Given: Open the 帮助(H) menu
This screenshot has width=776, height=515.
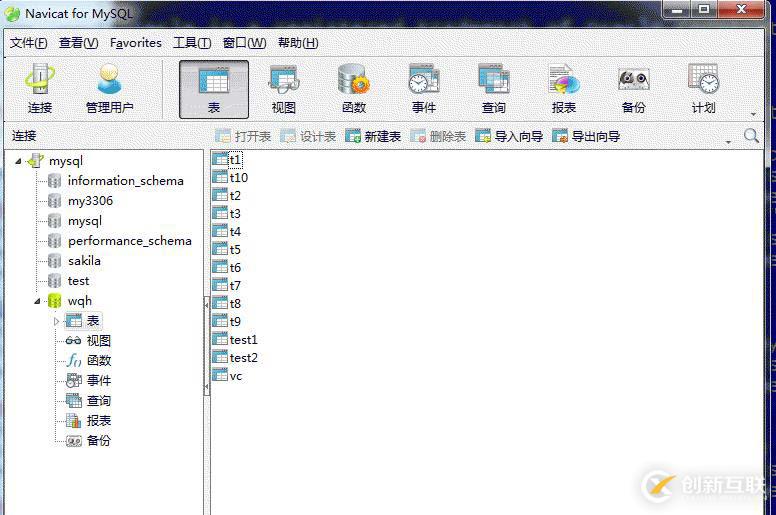Looking at the screenshot, I should tap(298, 43).
